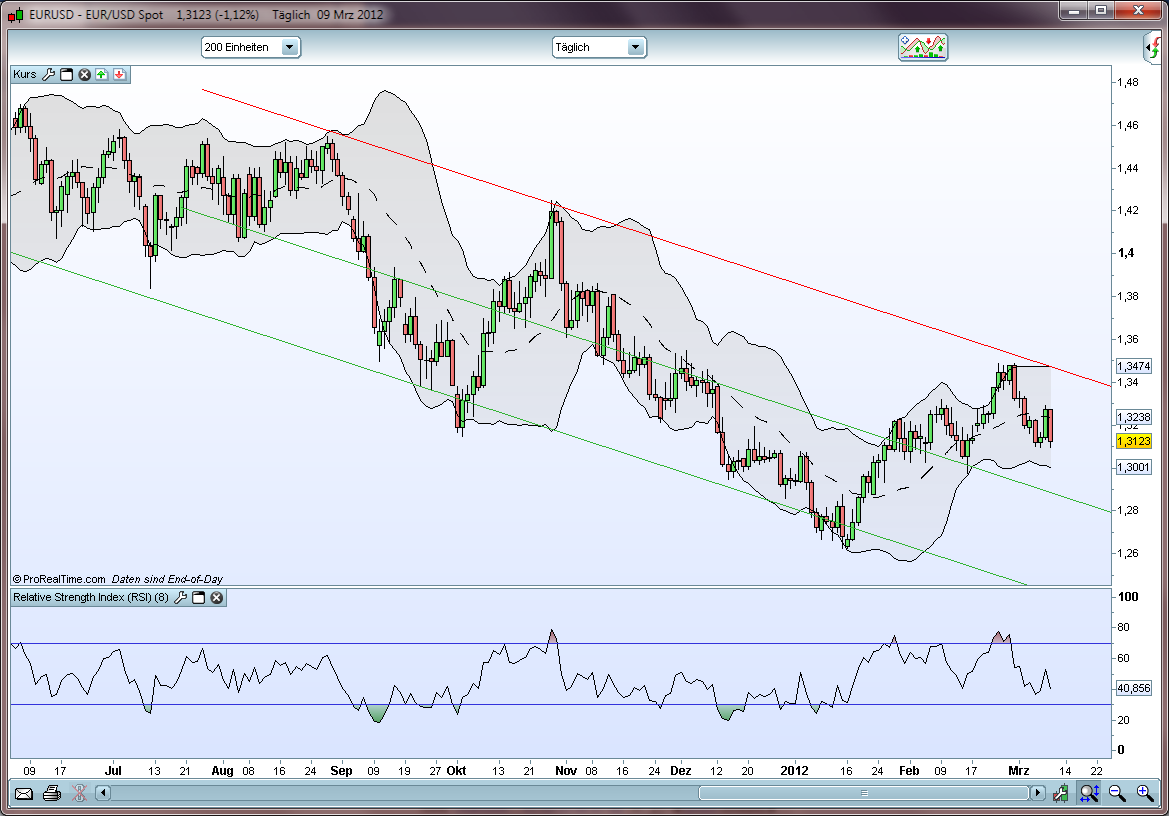Open the Kurs indicator settings wrench
The width and height of the screenshot is (1169, 816).
click(x=48, y=74)
